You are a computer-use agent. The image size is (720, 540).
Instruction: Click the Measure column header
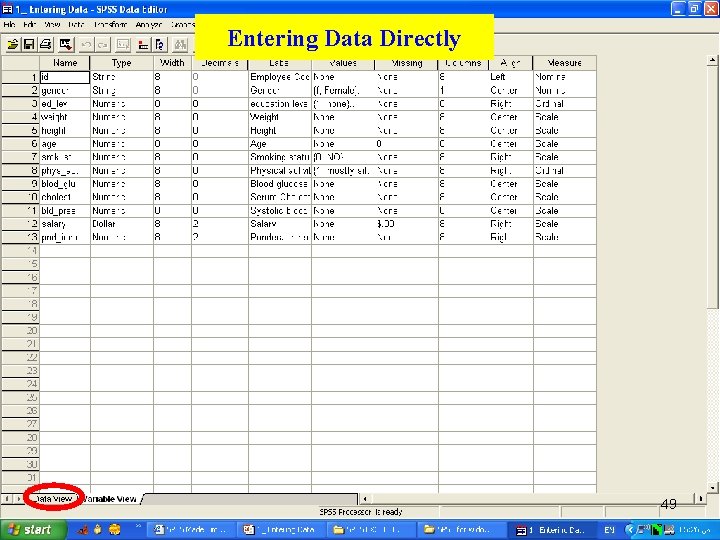click(x=565, y=63)
